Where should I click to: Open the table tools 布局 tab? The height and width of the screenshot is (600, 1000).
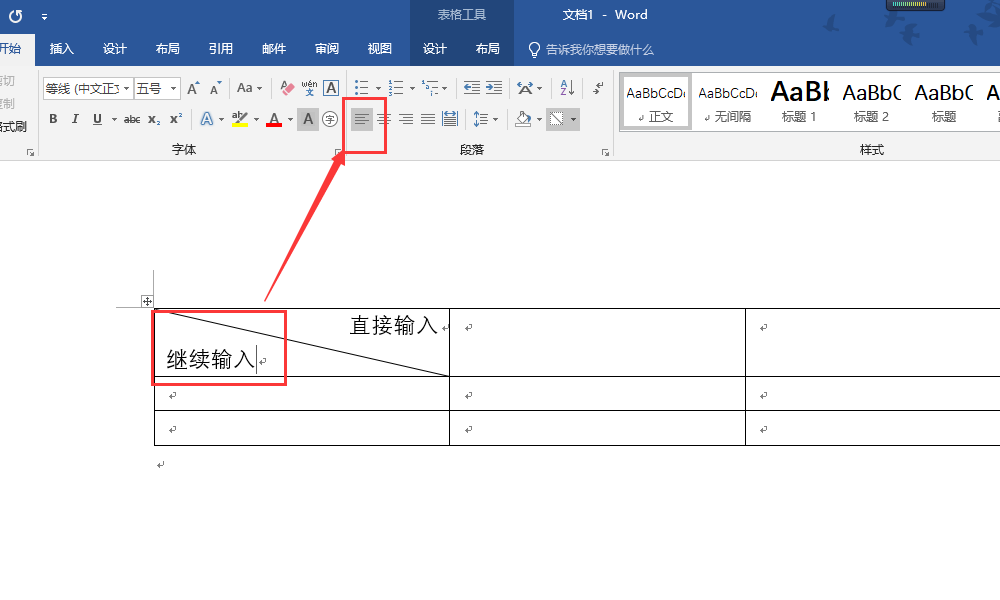pyautogui.click(x=487, y=49)
